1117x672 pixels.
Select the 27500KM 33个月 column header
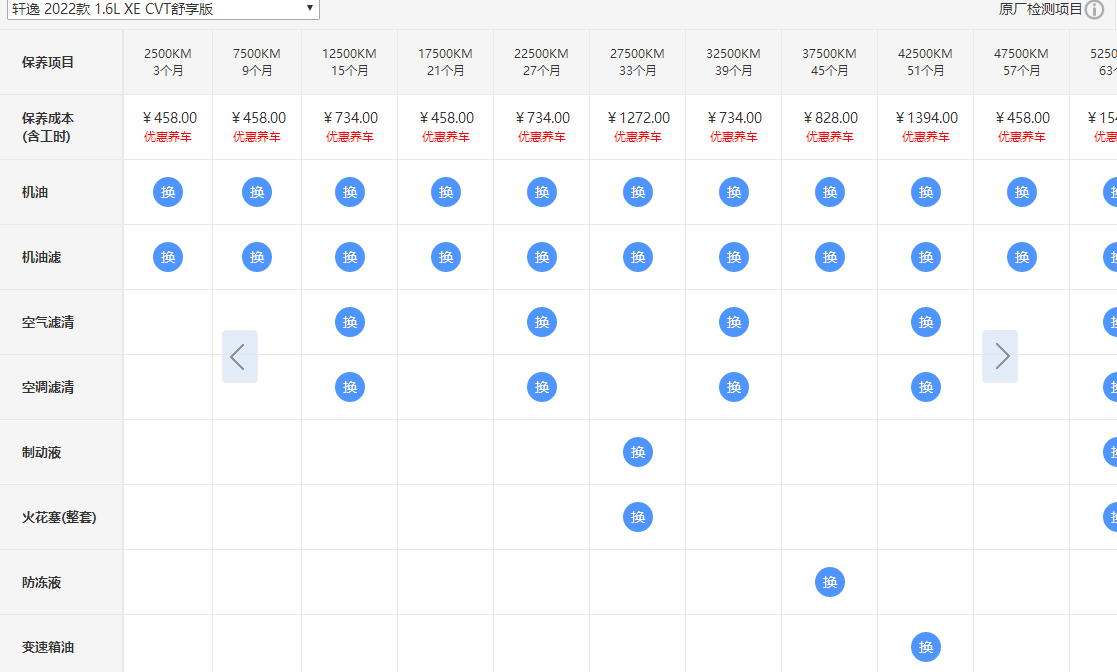pyautogui.click(x=638, y=62)
